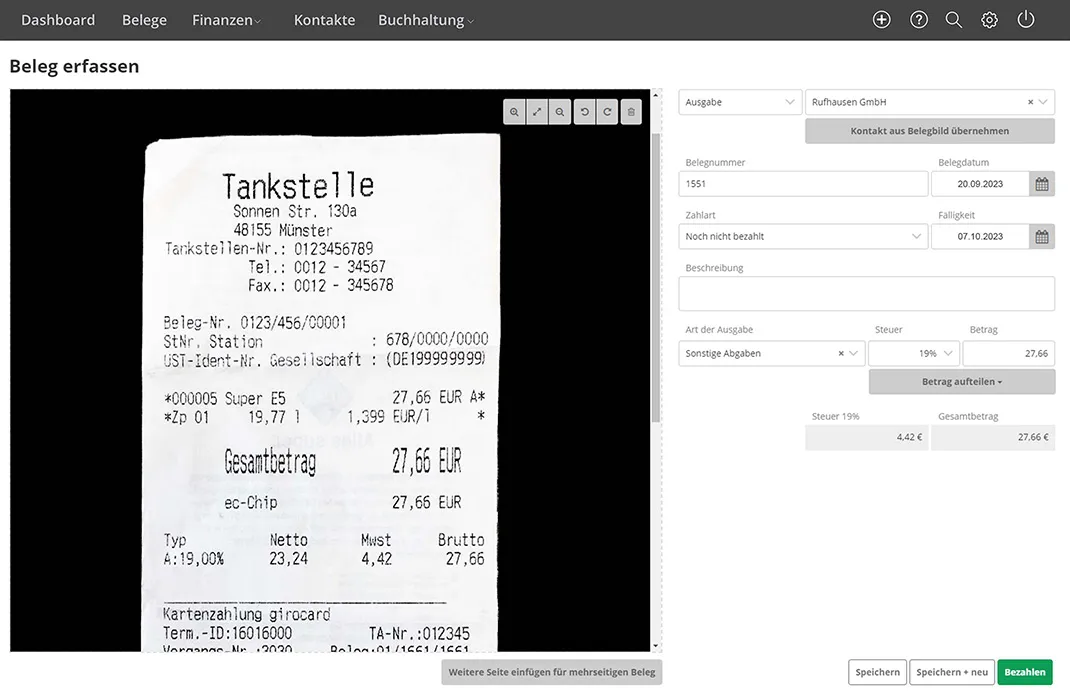Open the settings gear in header
The image size is (1070, 700).
point(989,20)
